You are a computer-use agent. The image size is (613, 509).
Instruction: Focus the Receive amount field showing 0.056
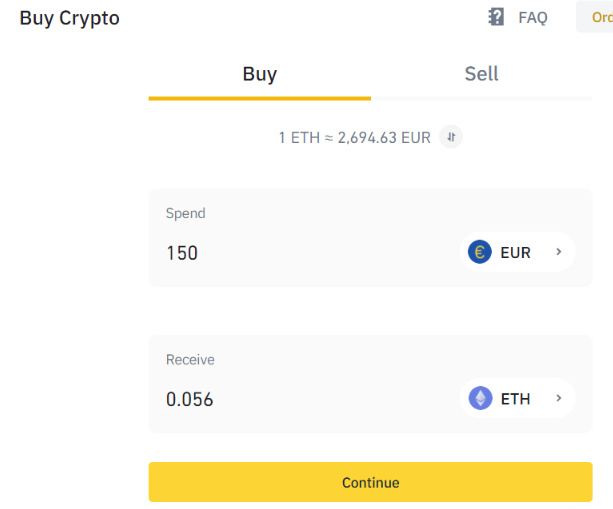[x=300, y=399]
